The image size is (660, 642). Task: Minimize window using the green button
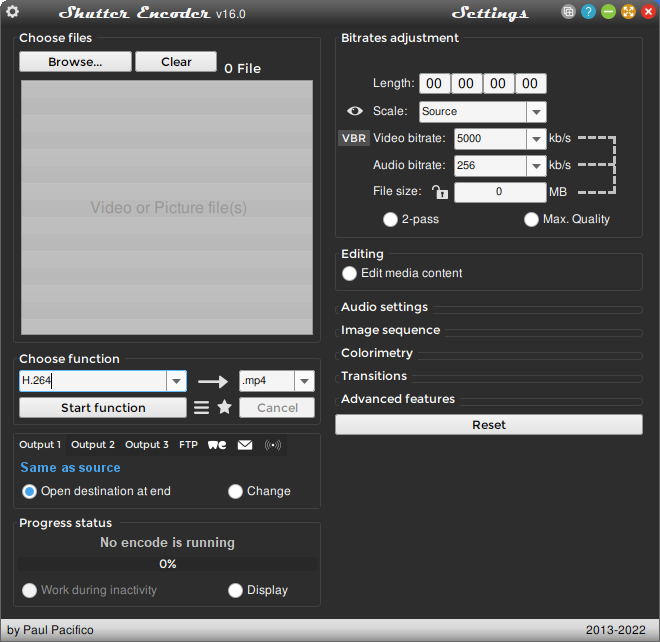608,12
